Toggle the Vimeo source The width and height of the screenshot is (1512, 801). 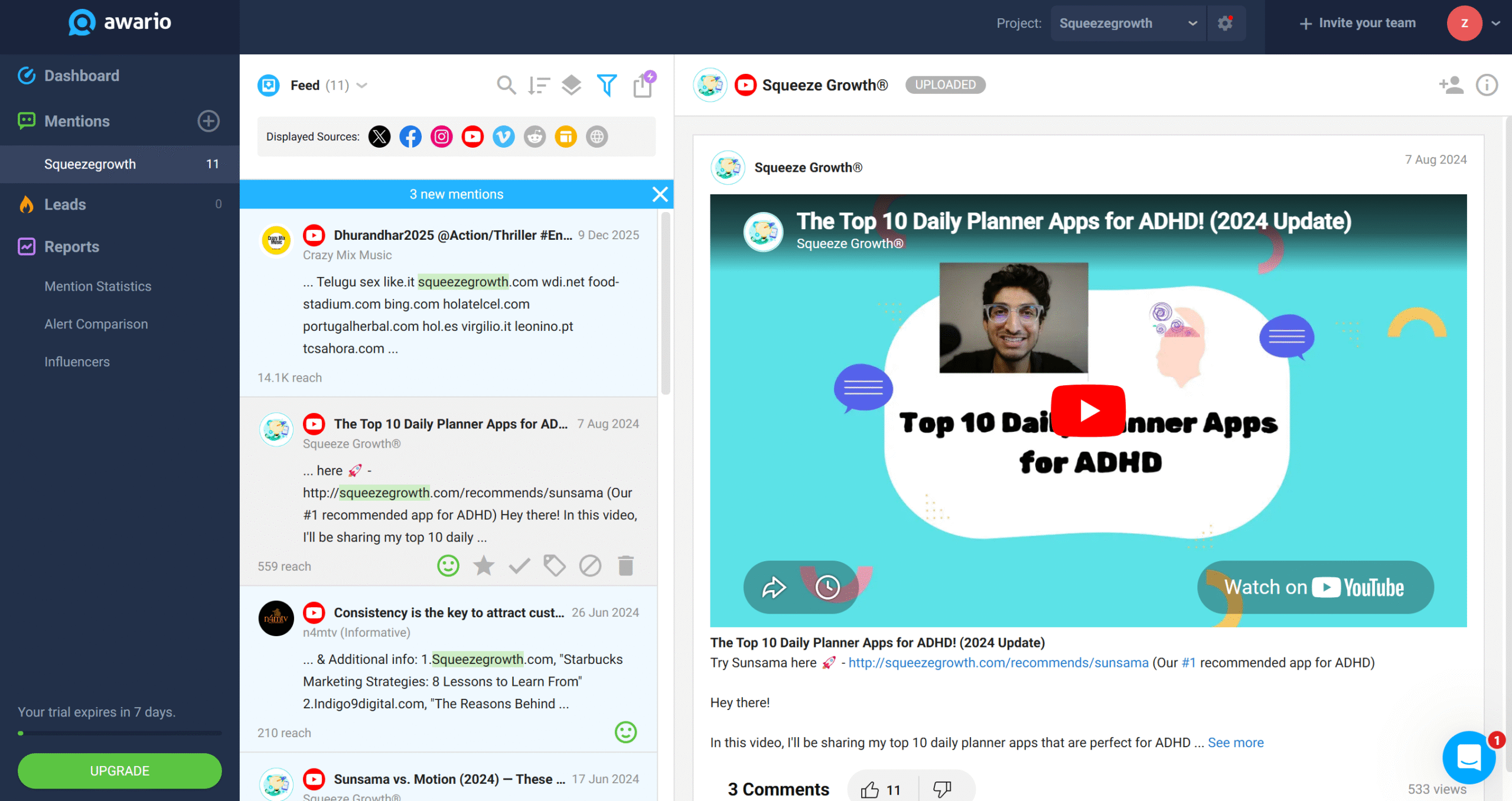point(503,136)
